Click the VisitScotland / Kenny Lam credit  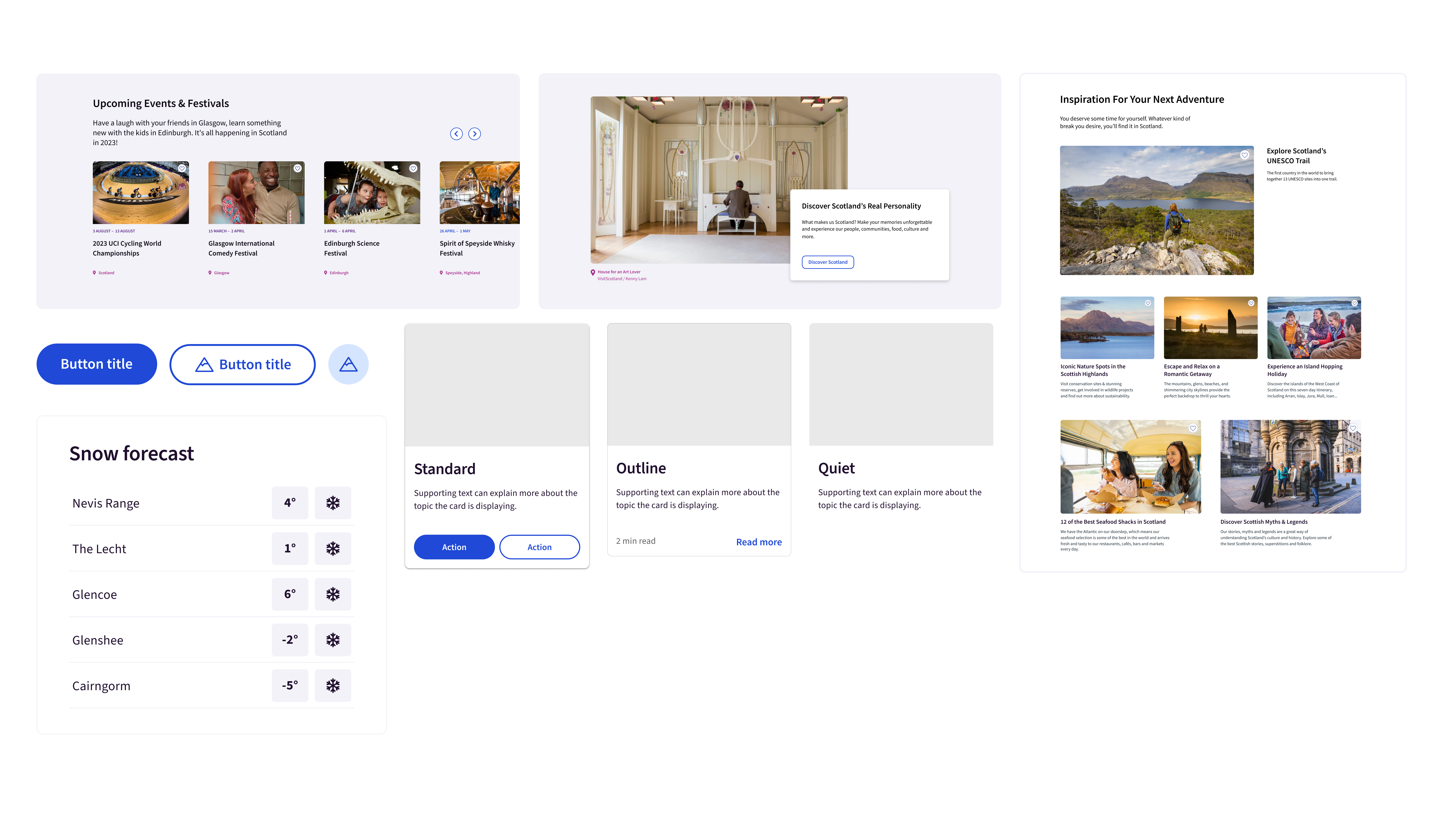622,279
